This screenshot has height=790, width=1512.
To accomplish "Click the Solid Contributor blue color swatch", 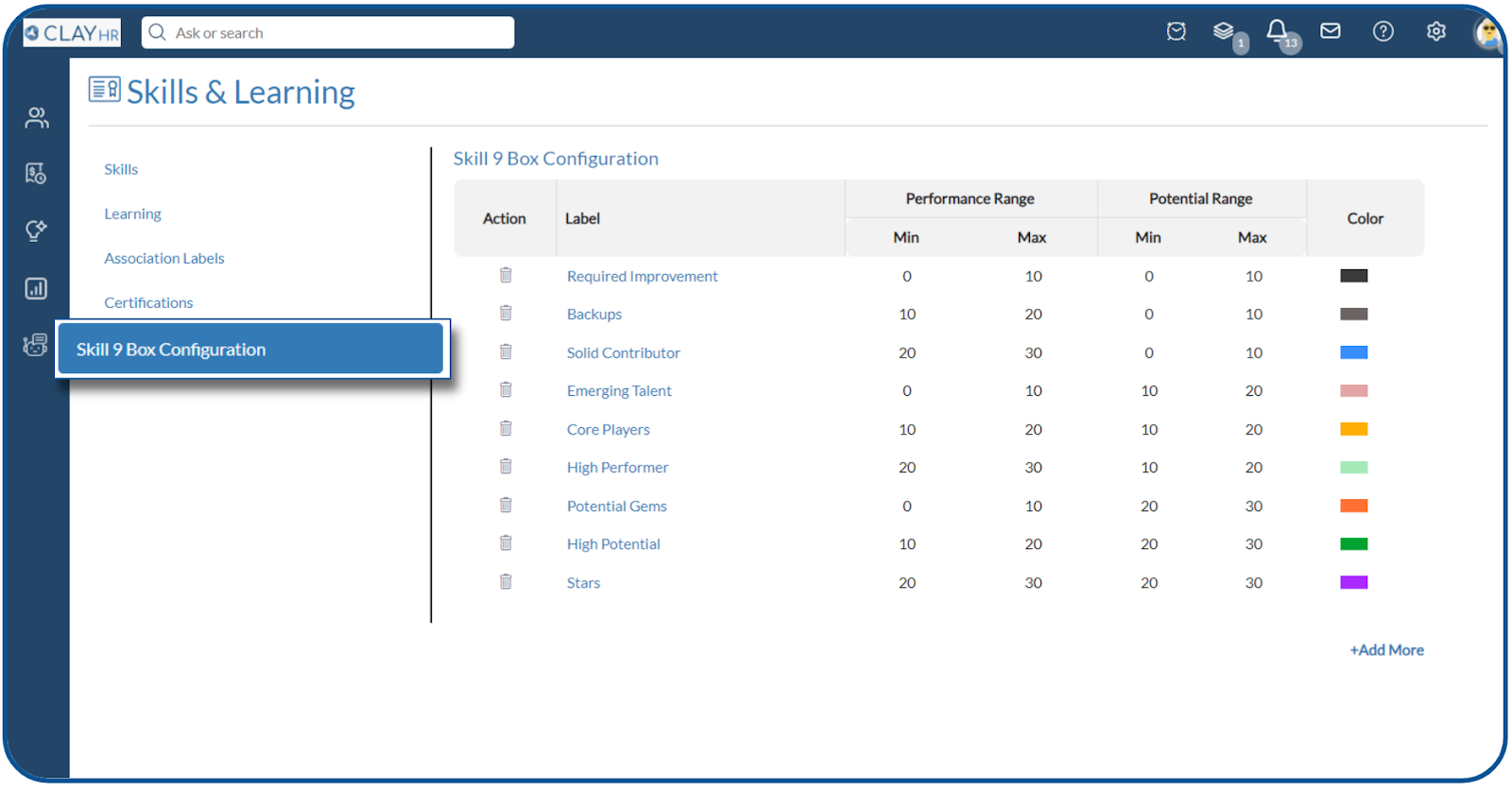I will pyautogui.click(x=1354, y=352).
